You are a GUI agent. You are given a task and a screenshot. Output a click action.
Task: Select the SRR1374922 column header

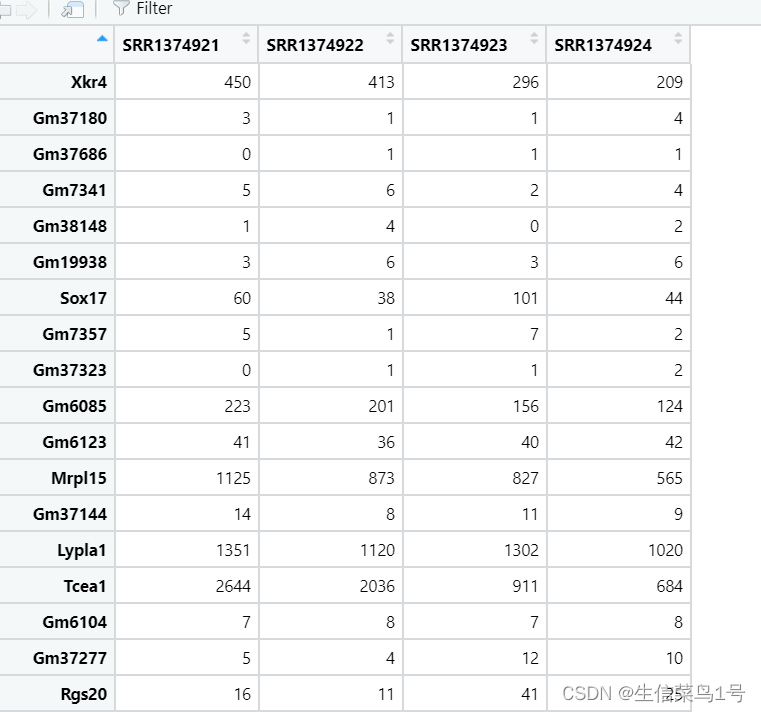point(331,45)
